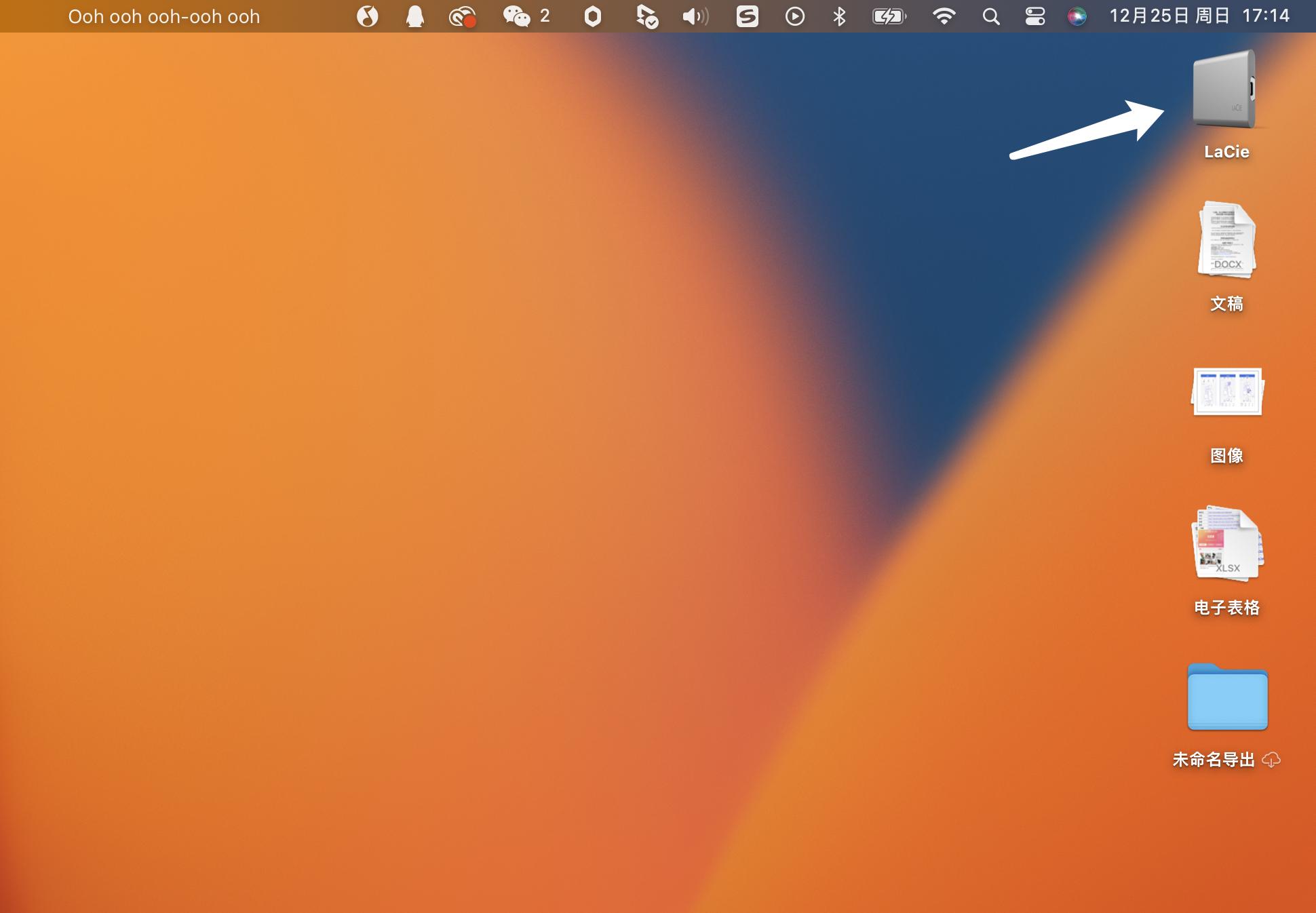
Task: Launch Siri from menu bar
Action: 1077,16
